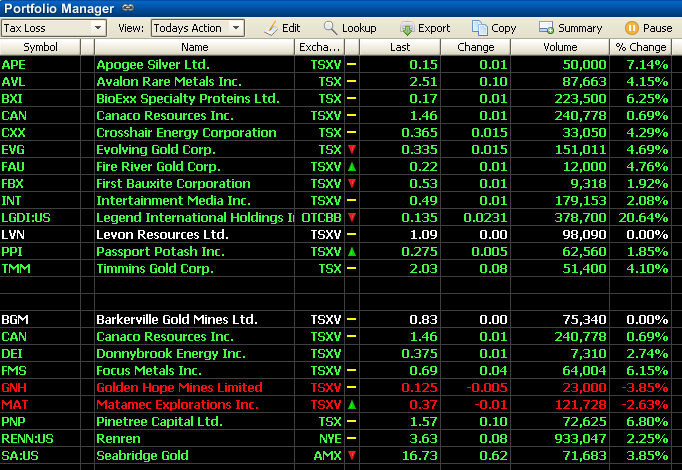This screenshot has height=470, width=682.
Task: Click the APE symbol cell
Action: tap(14, 64)
